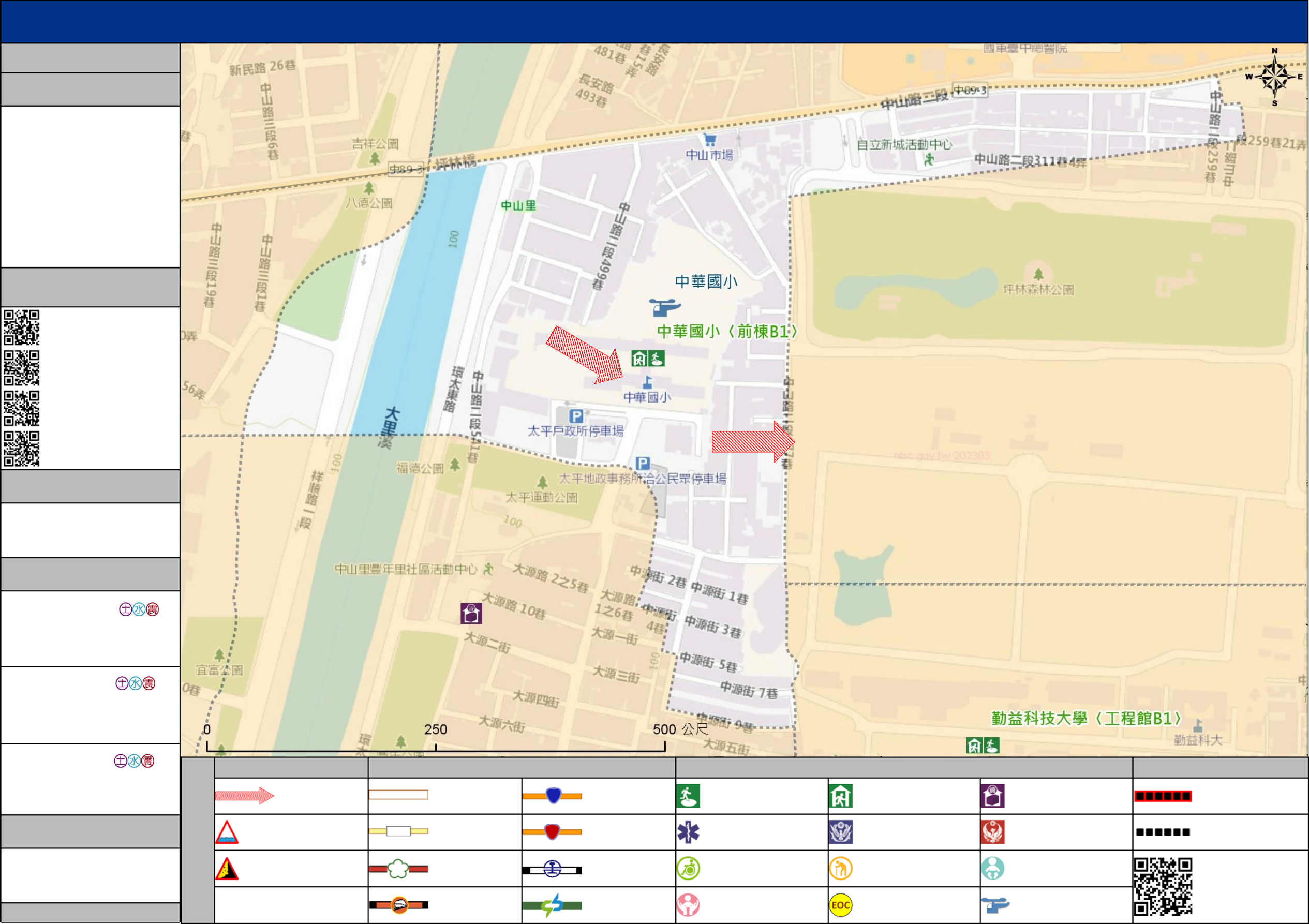Click the blue helicopter icon in the legend
Image resolution: width=1309 pixels, height=924 pixels.
click(x=995, y=905)
